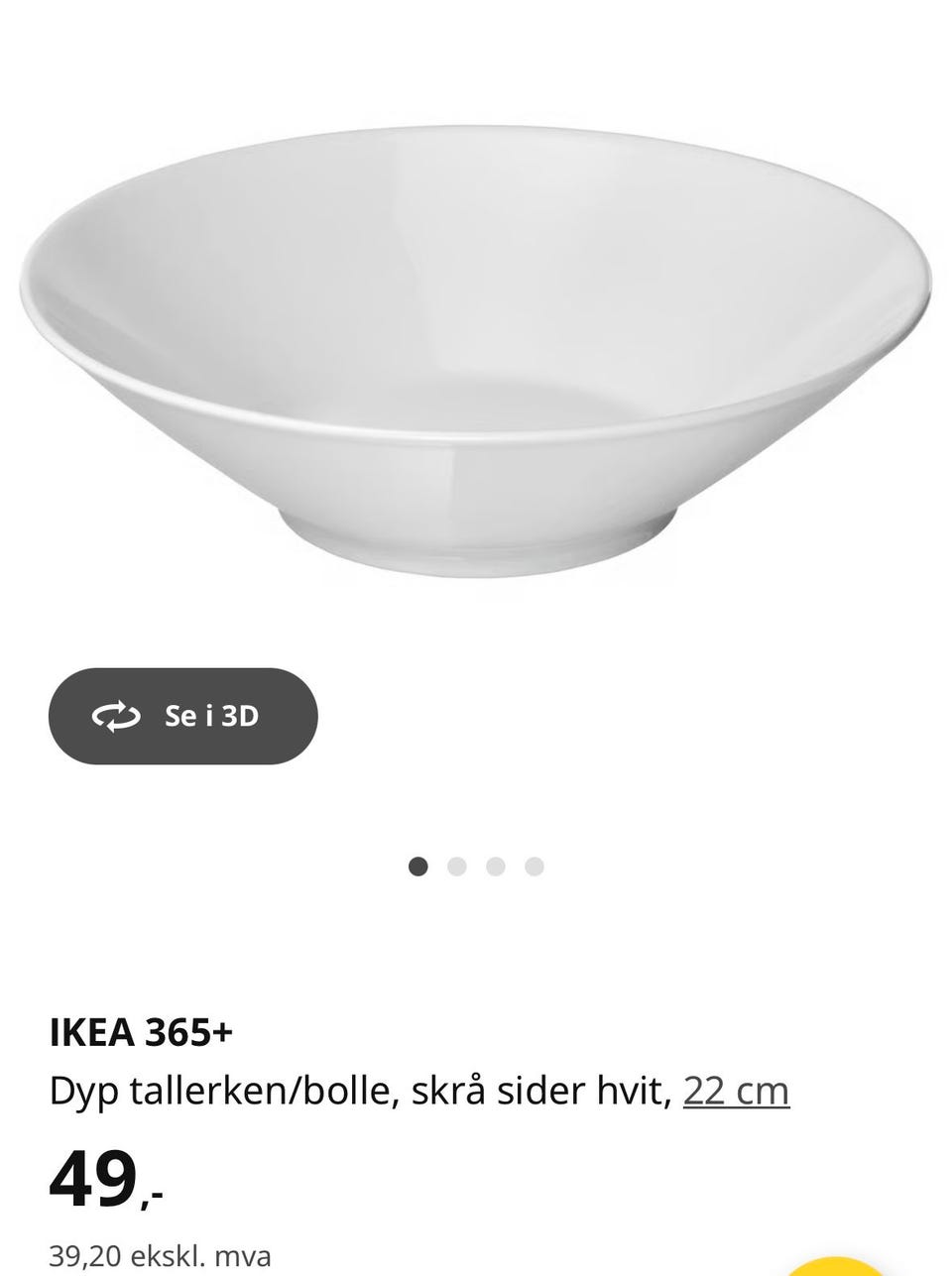
Task: Tap the yellow round button at bottom
Action: point(840,1267)
